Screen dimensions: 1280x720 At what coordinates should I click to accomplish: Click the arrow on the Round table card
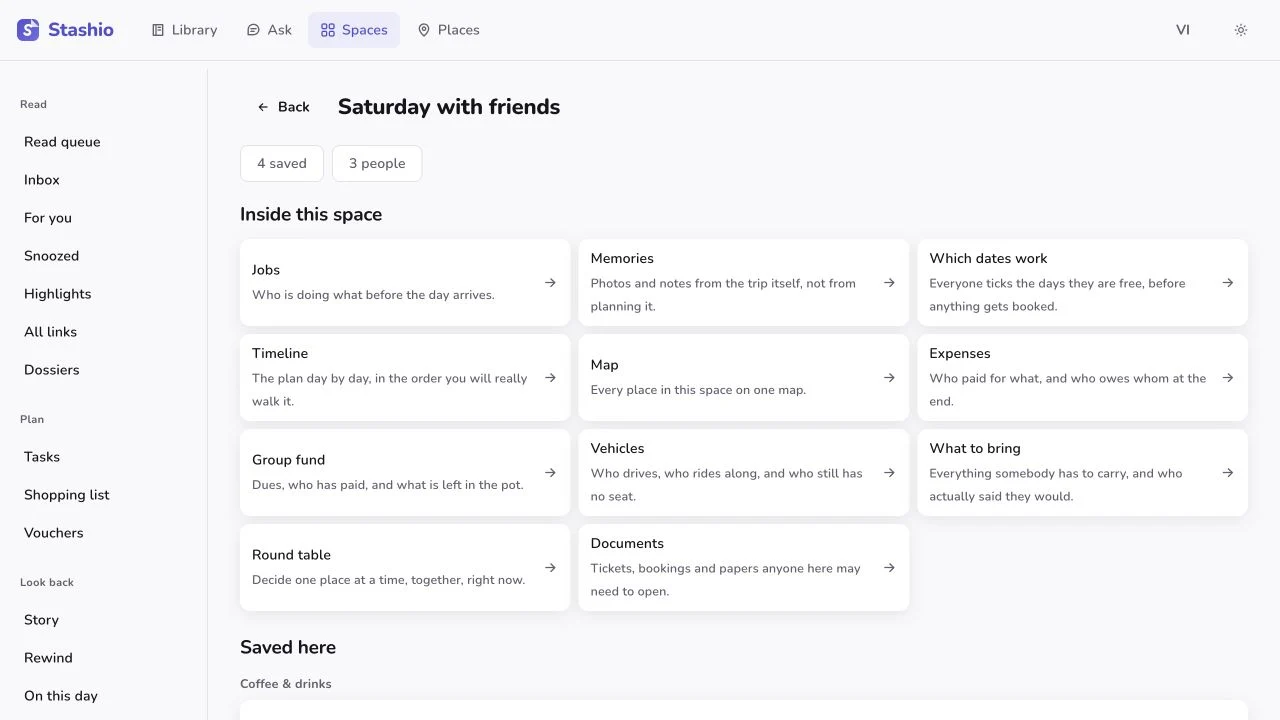(550, 568)
